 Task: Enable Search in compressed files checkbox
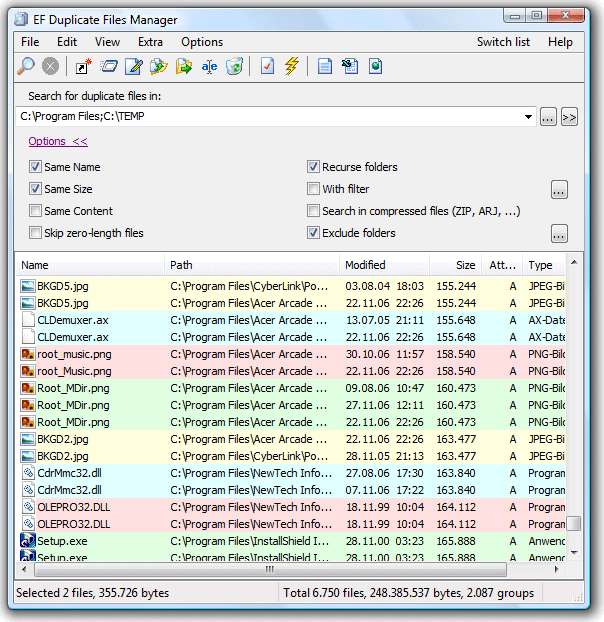click(314, 211)
